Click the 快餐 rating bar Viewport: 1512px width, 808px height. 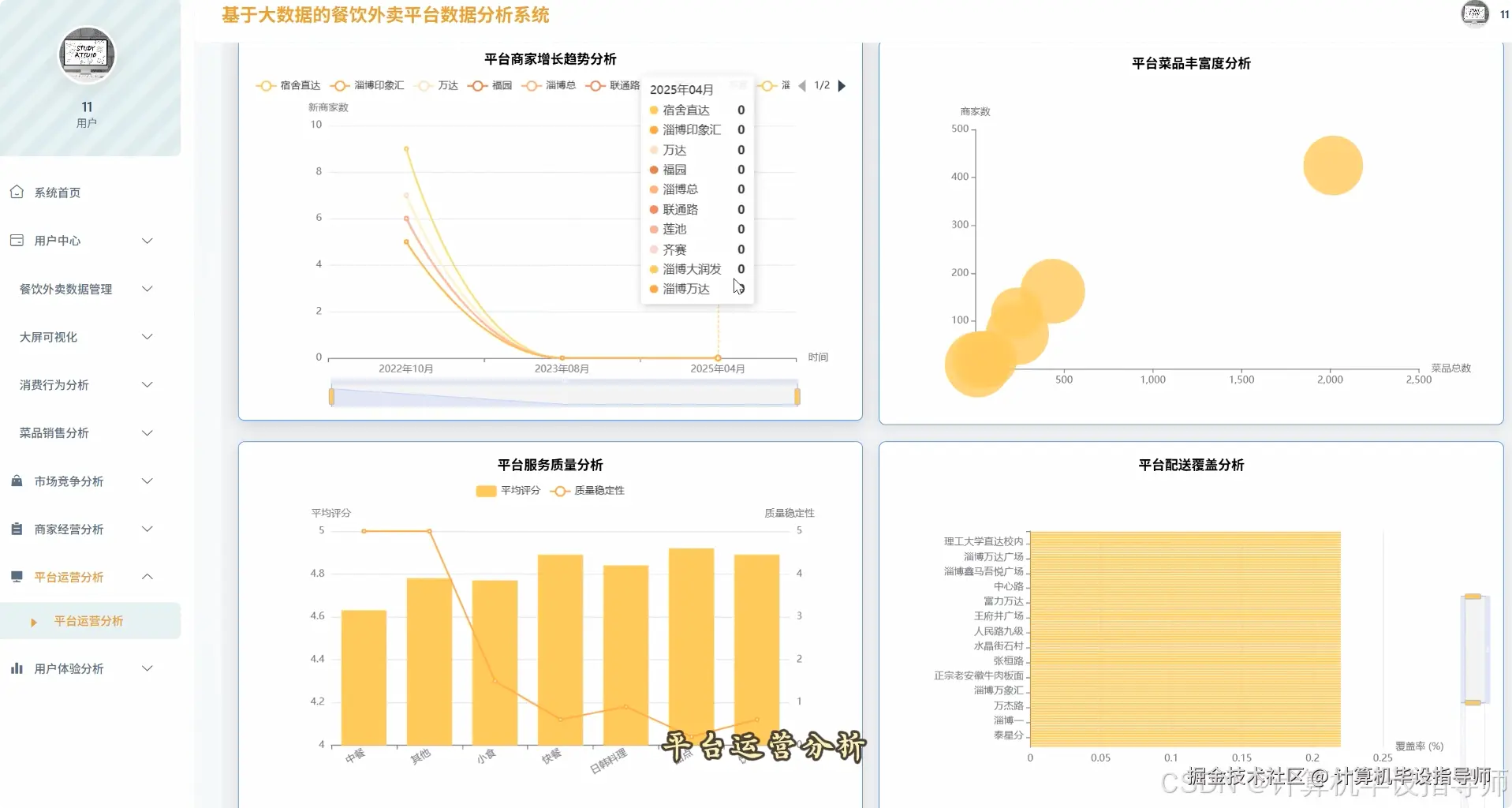pos(560,650)
